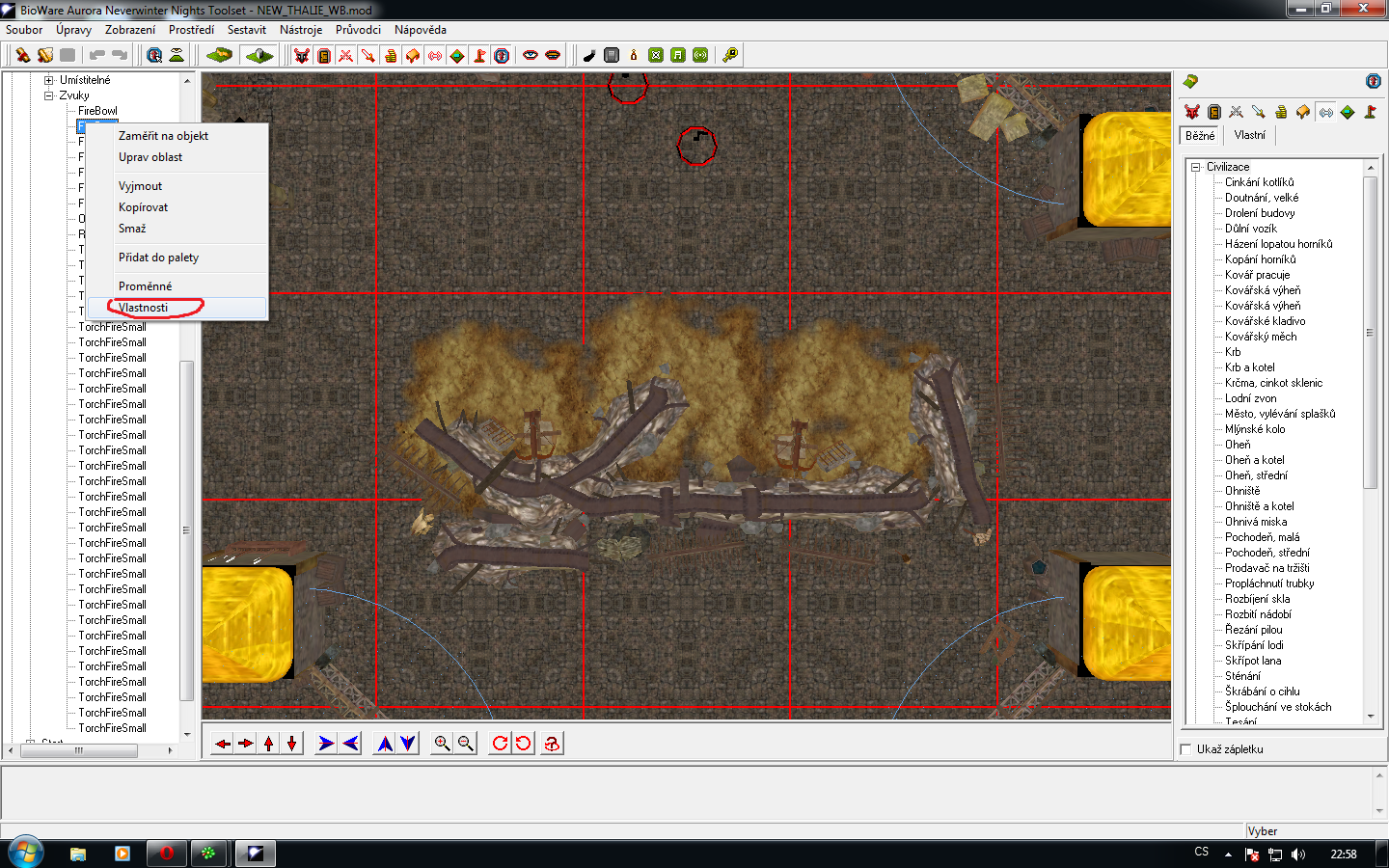Image resolution: width=1389 pixels, height=868 pixels.
Task: Pan view left with red arrow button
Action: click(x=223, y=743)
